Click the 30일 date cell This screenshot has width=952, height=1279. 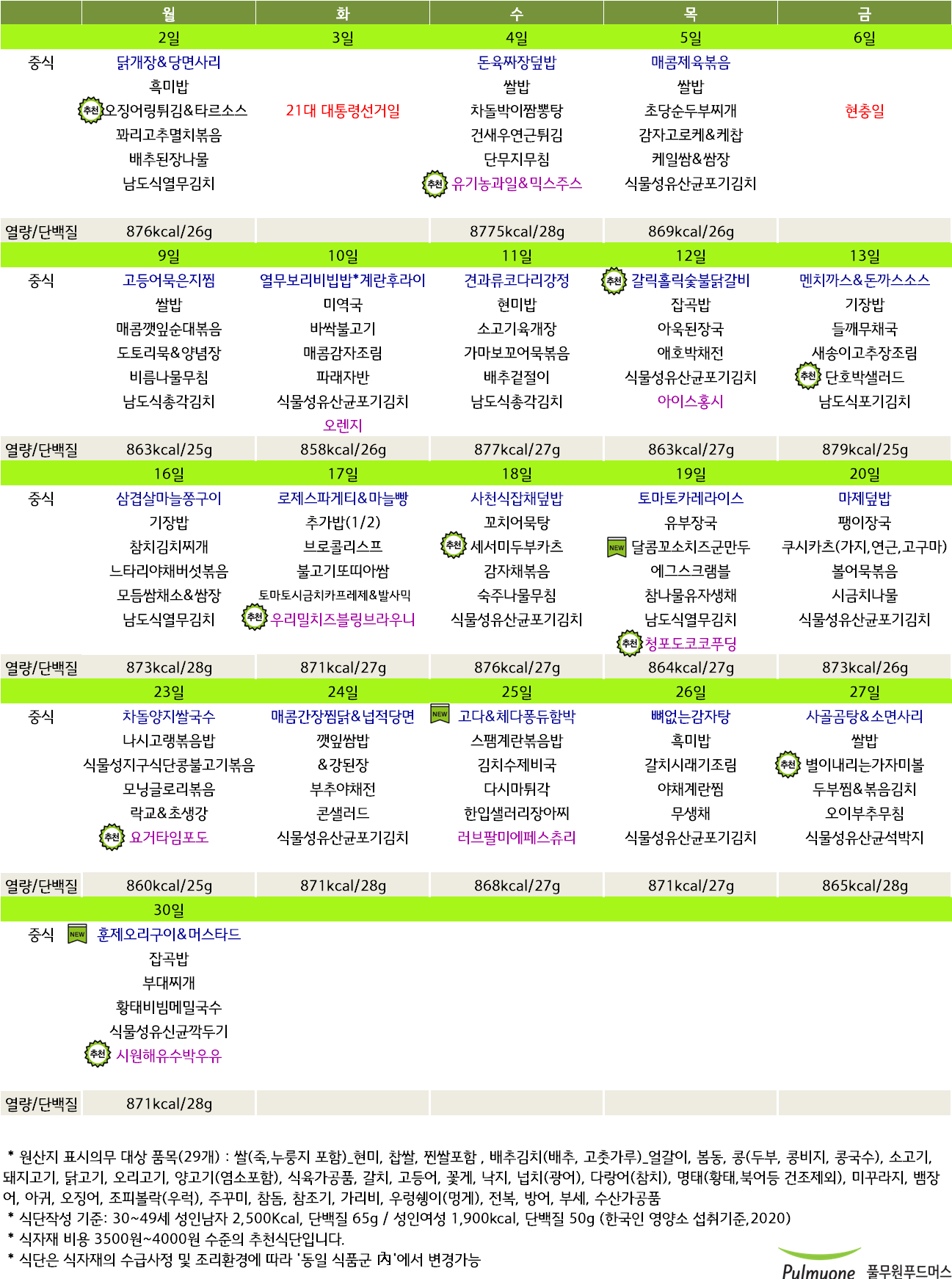pos(169,910)
